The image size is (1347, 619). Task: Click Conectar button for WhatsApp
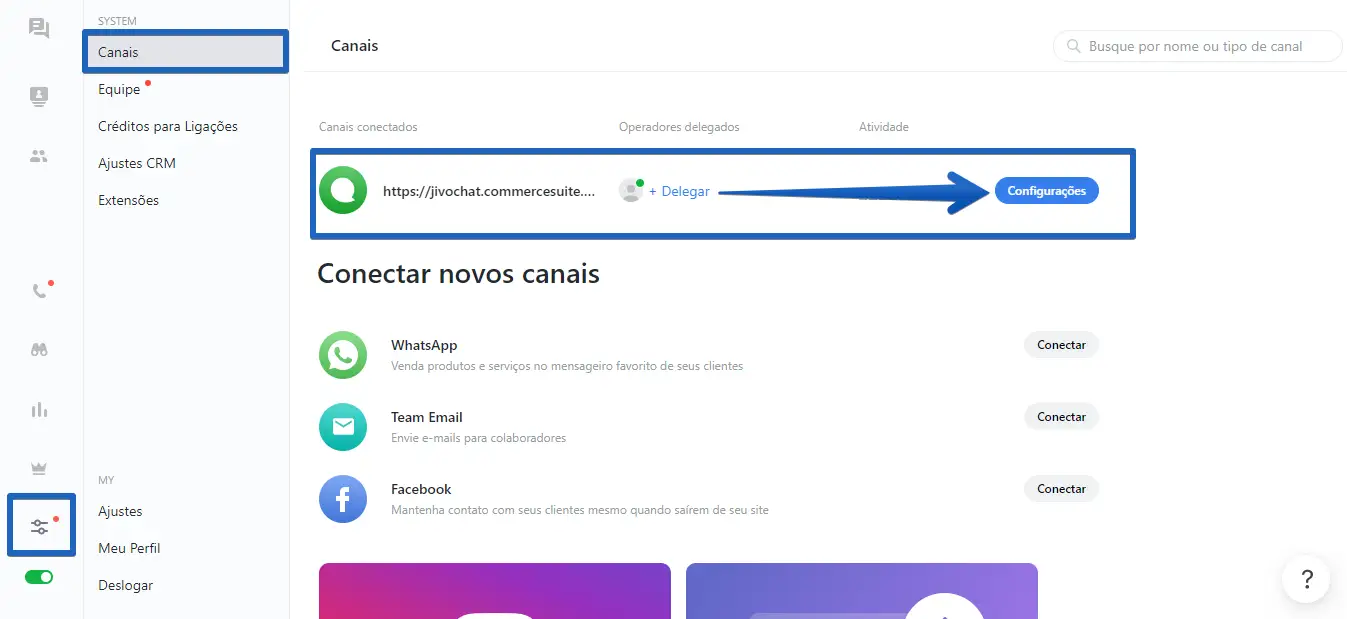tap(1061, 345)
